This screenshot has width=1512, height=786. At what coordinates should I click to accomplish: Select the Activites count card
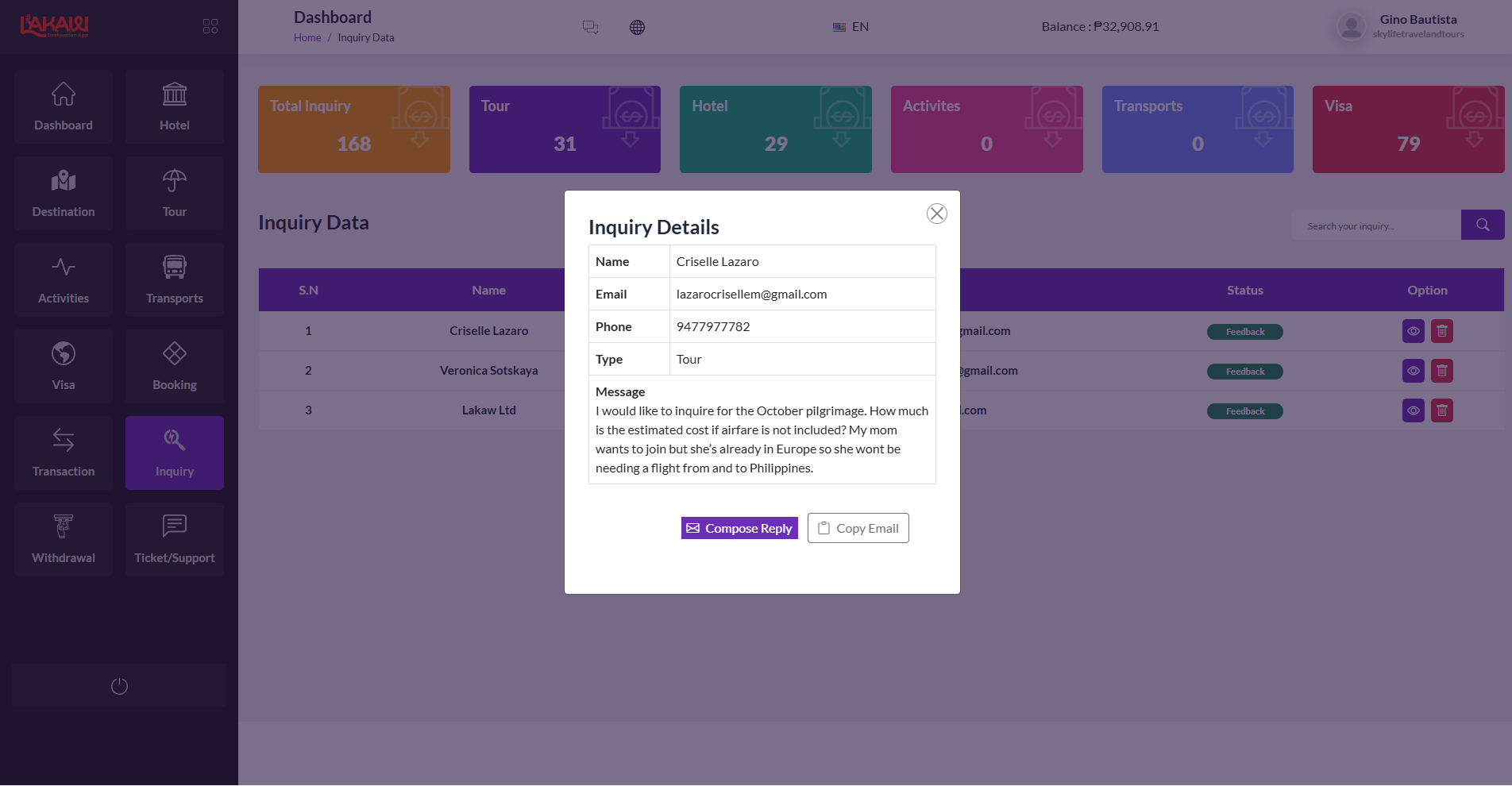[987, 129]
